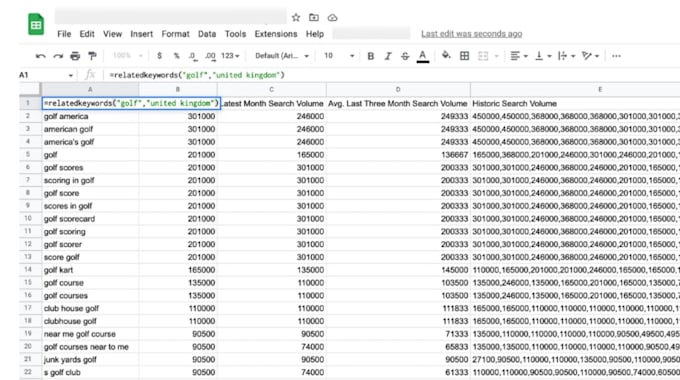Open 'Last edit was seconds ago' link
This screenshot has width=680, height=380.
471,34
